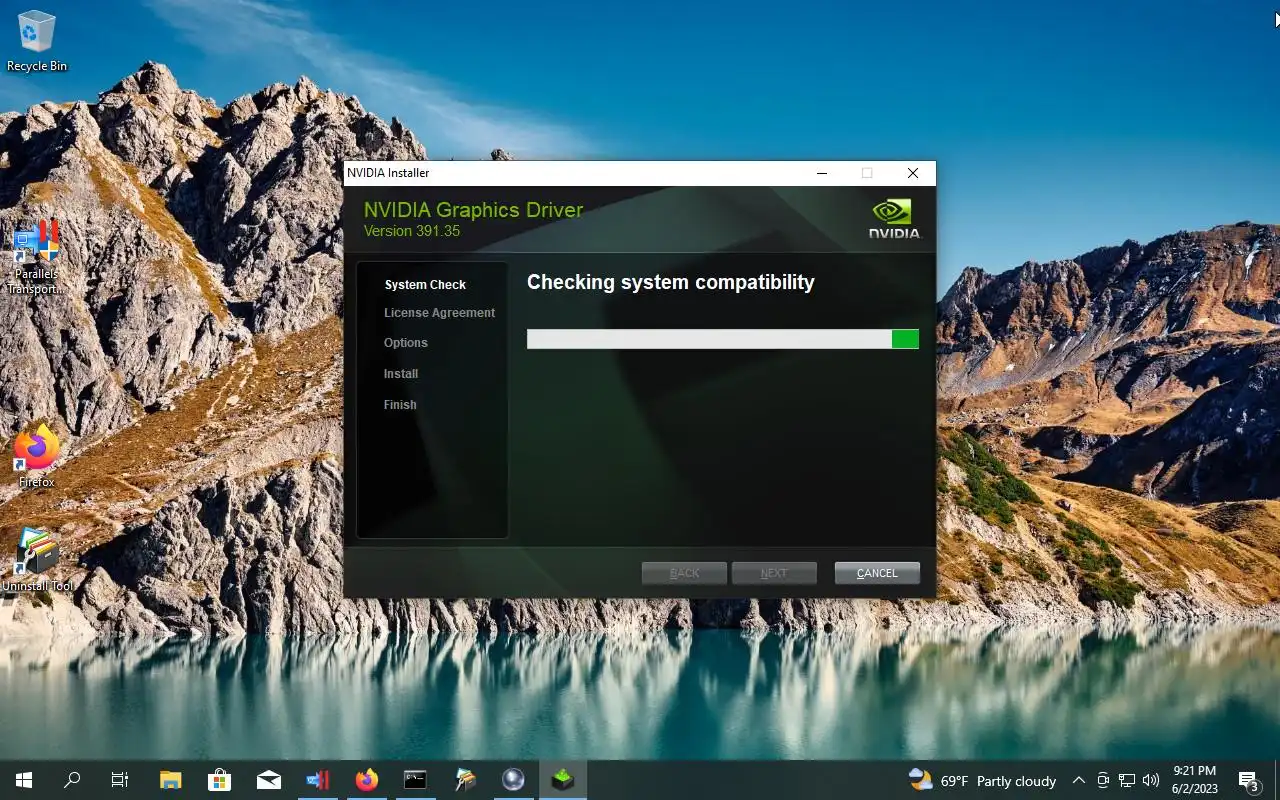The height and width of the screenshot is (800, 1280).
Task: Select the Parallels Transporter desktop shortcut
Action: pyautogui.click(x=36, y=258)
